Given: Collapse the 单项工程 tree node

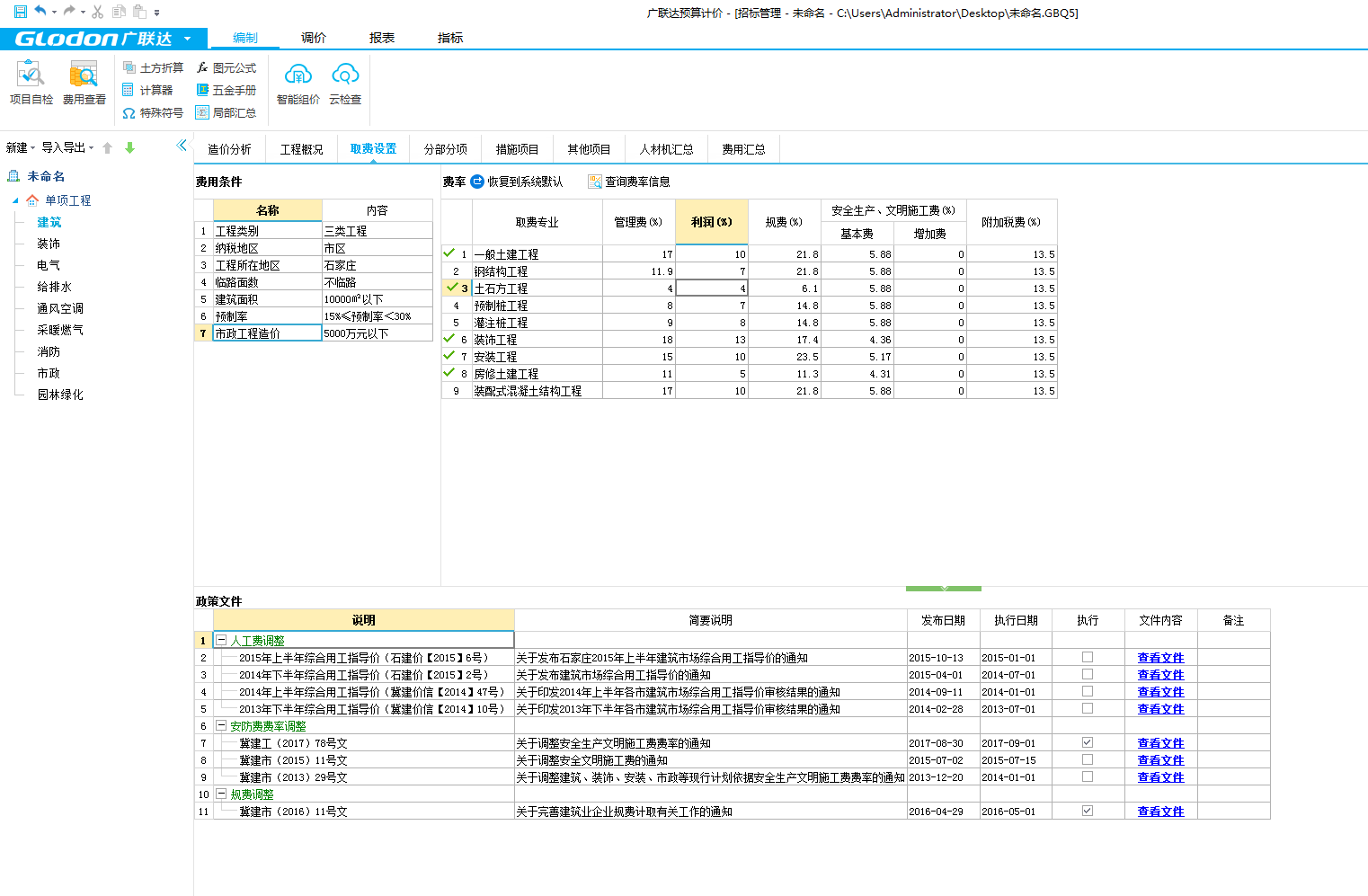Looking at the screenshot, I should click(15, 200).
